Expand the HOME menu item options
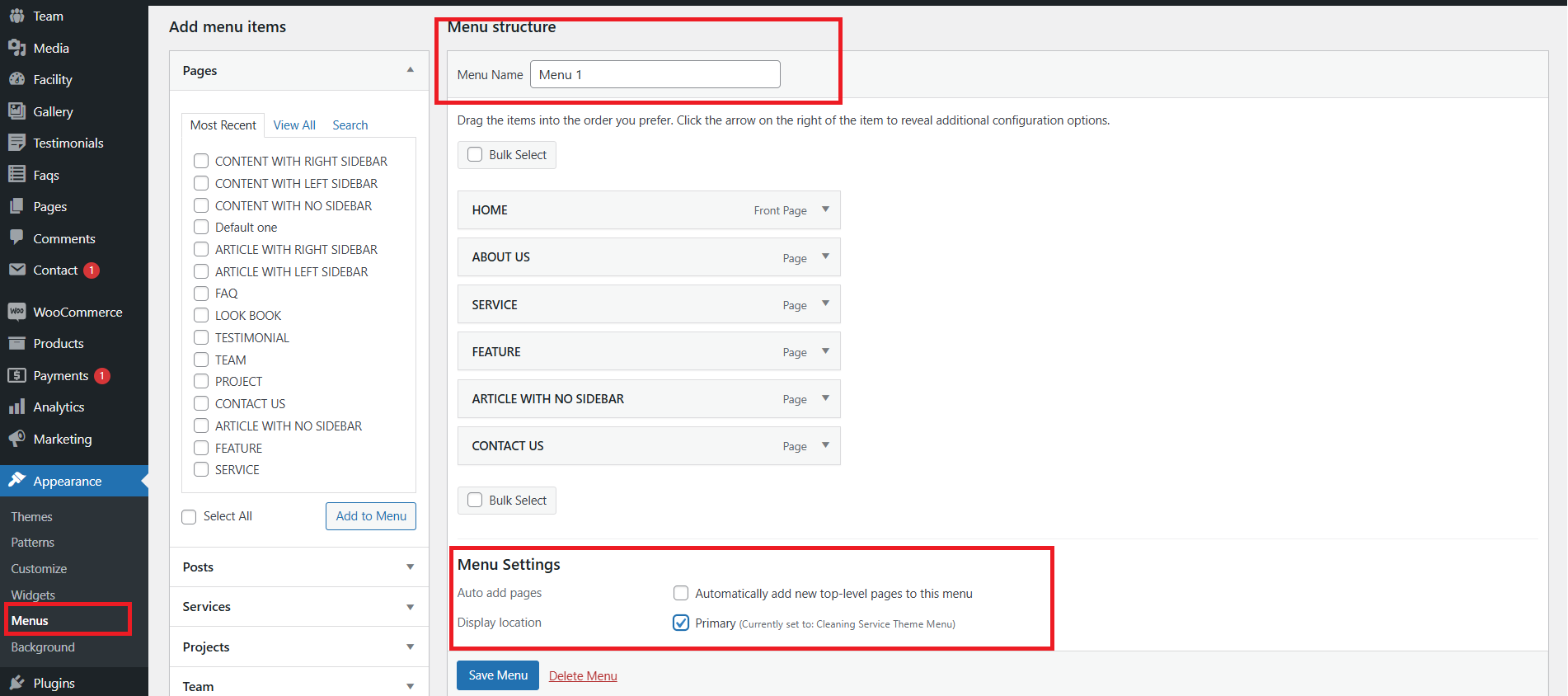The width and height of the screenshot is (1568, 696). tap(825, 209)
